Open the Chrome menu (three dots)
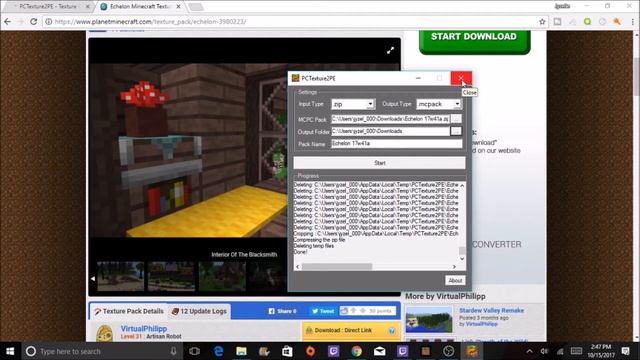The image size is (640, 360). pyautogui.click(x=633, y=22)
